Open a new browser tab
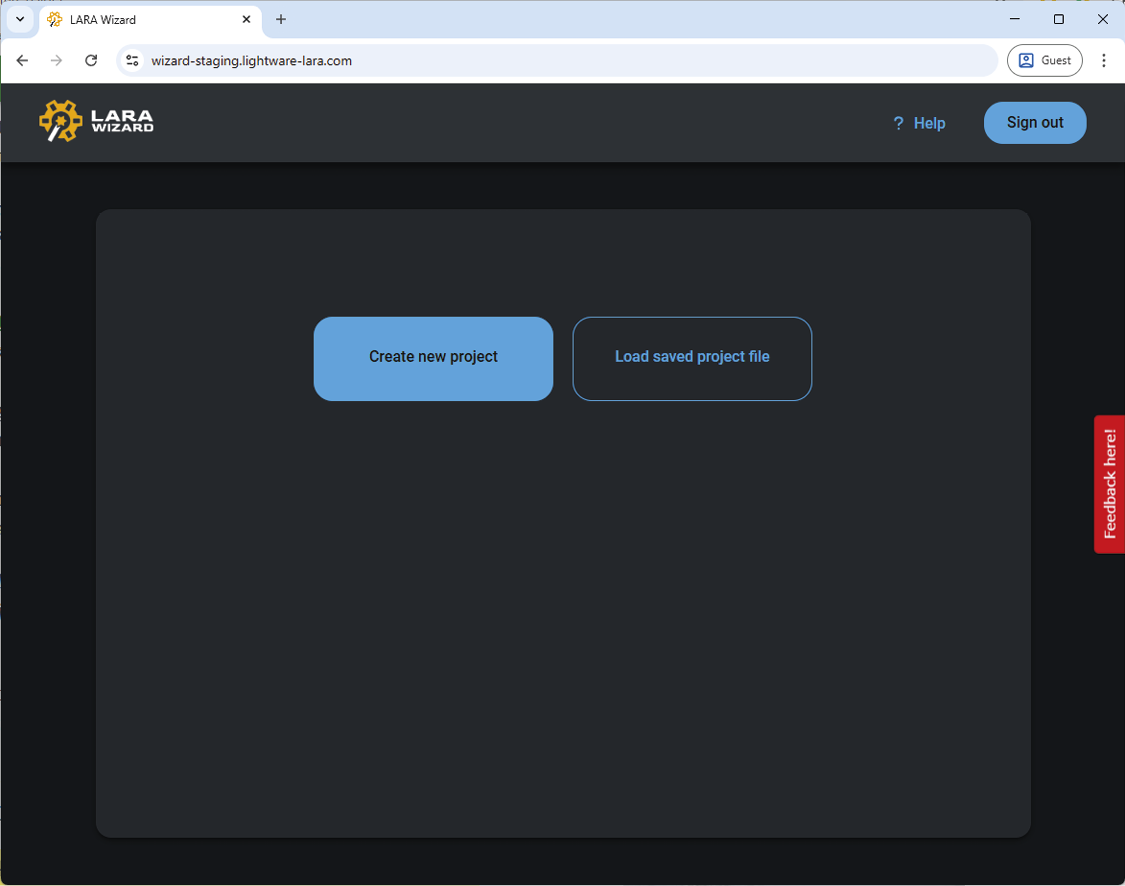1125x886 pixels. [x=281, y=19]
